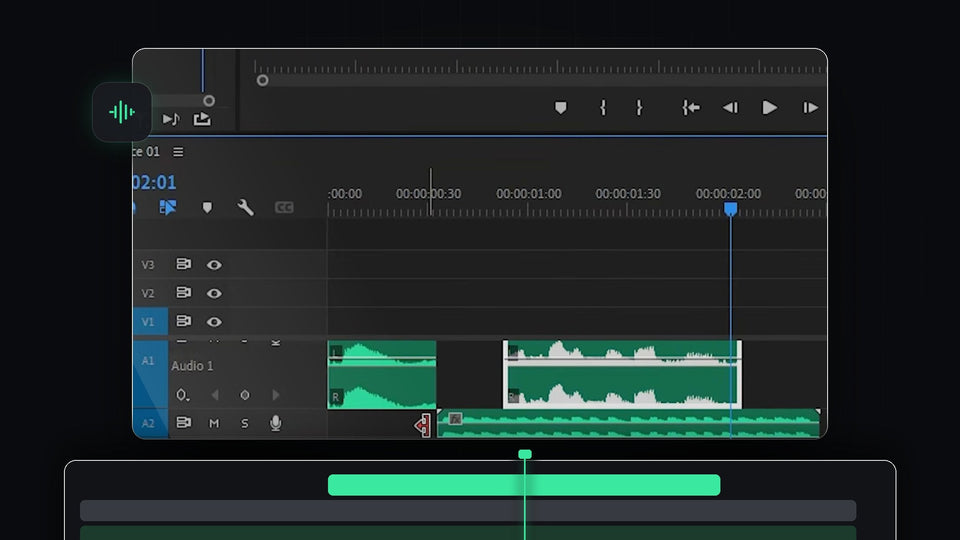Click ruler label 00:00:01:00
Screen dimensions: 960x540
528,193
